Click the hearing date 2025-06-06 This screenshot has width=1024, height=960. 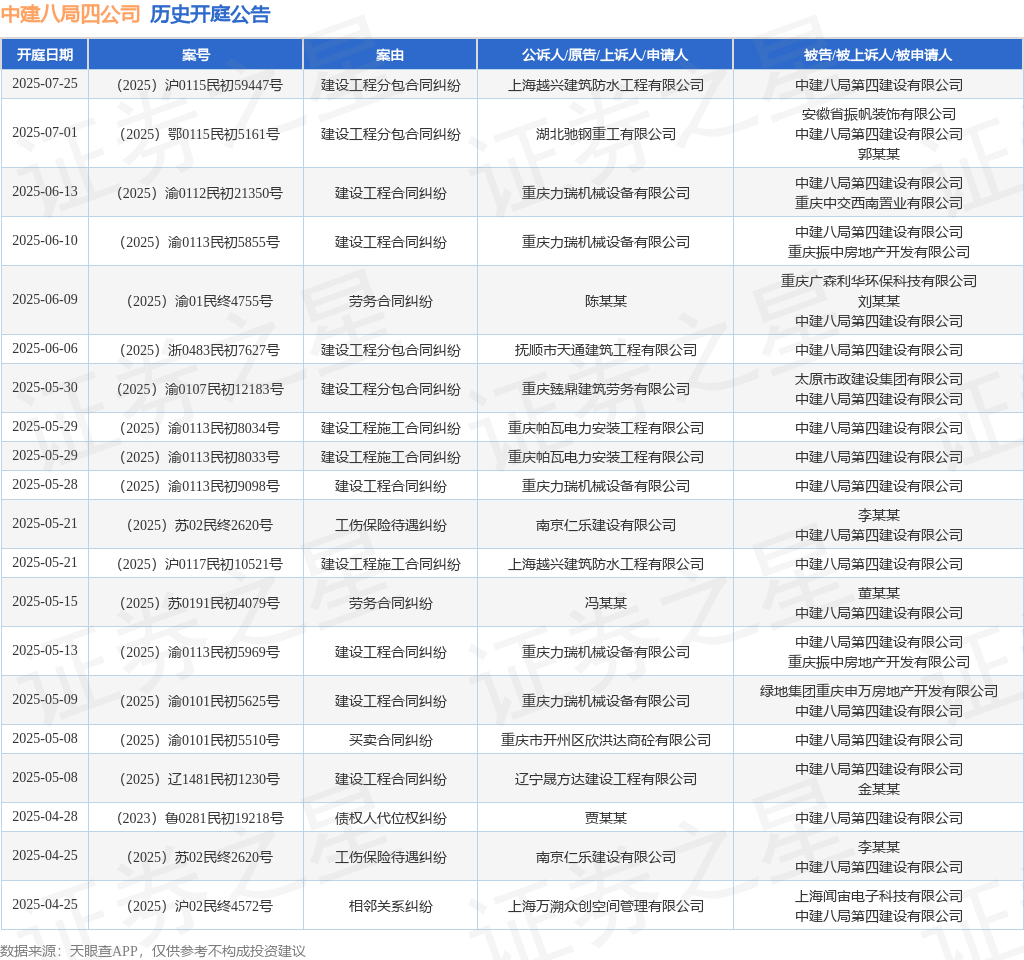tap(44, 348)
